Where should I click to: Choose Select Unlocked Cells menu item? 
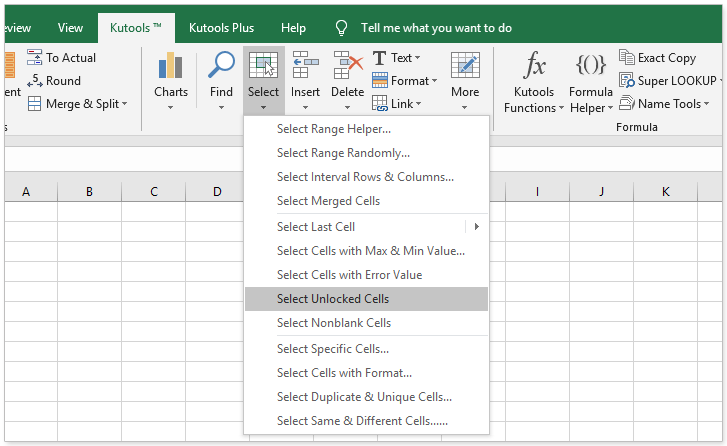pyautogui.click(x=333, y=299)
